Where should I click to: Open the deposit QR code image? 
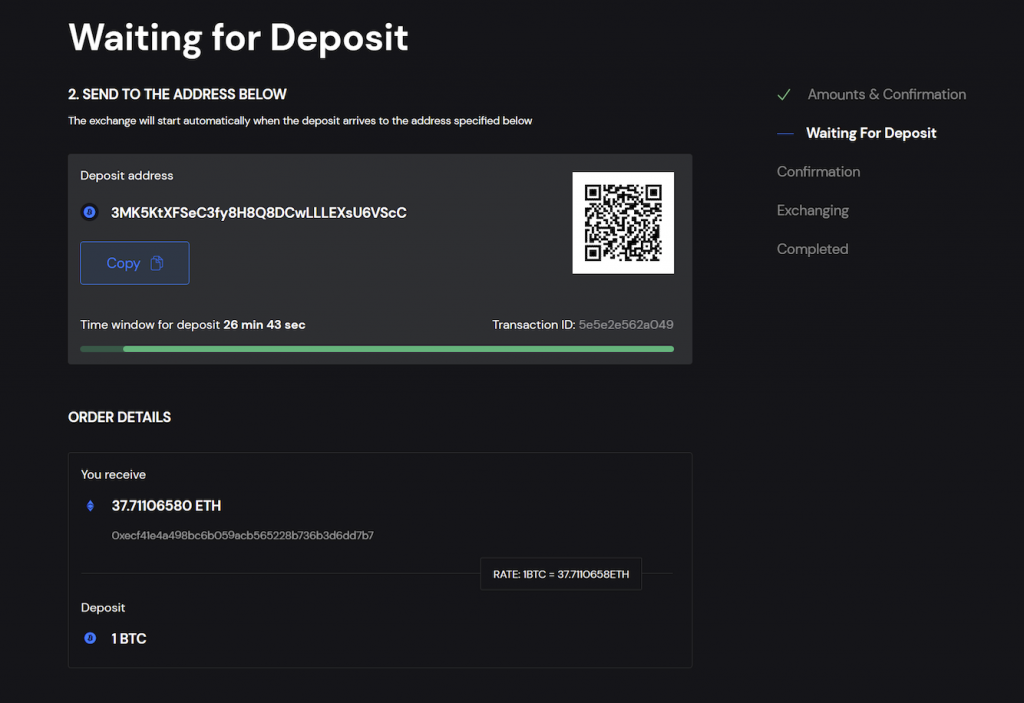click(623, 223)
